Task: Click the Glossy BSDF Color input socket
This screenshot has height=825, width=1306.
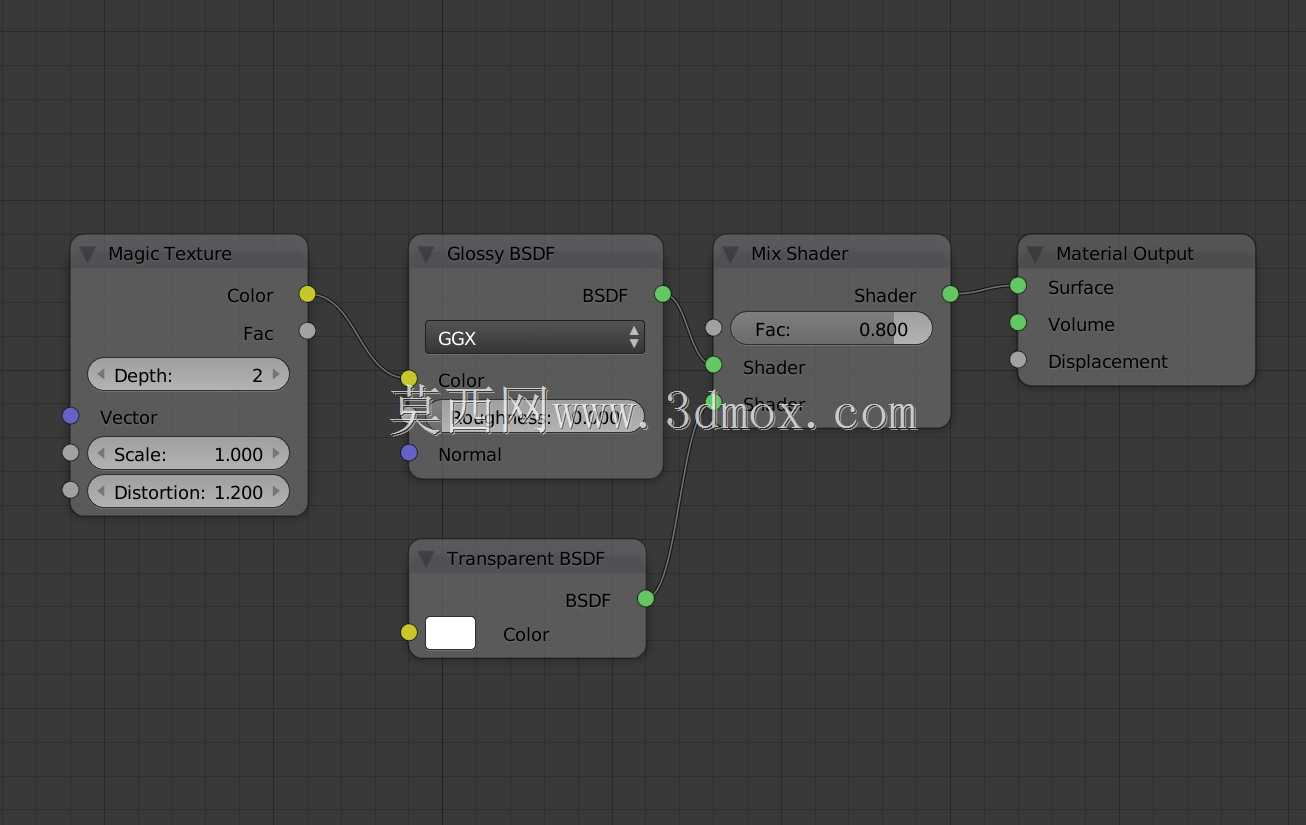Action: pyautogui.click(x=409, y=378)
